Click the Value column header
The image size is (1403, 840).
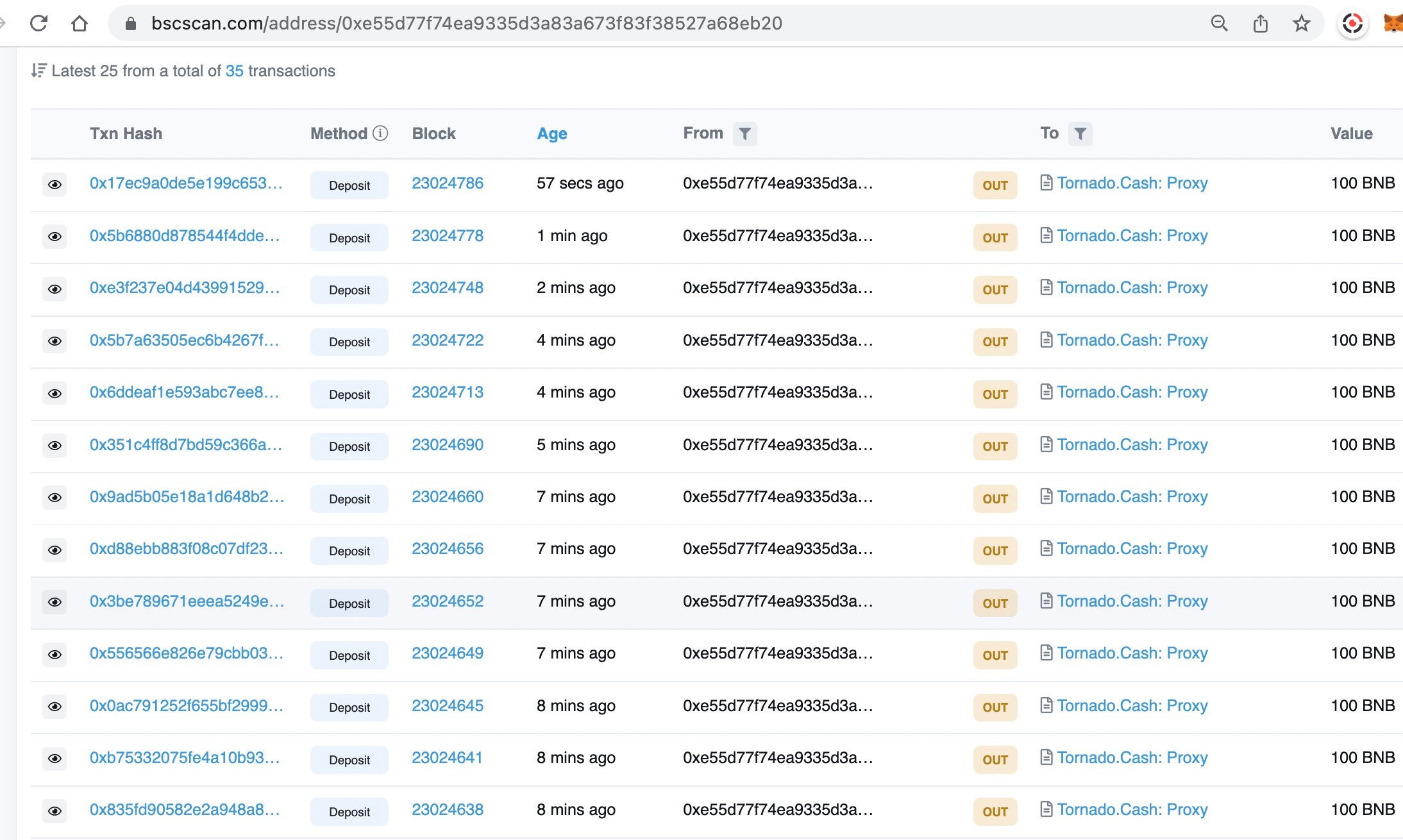click(1352, 133)
